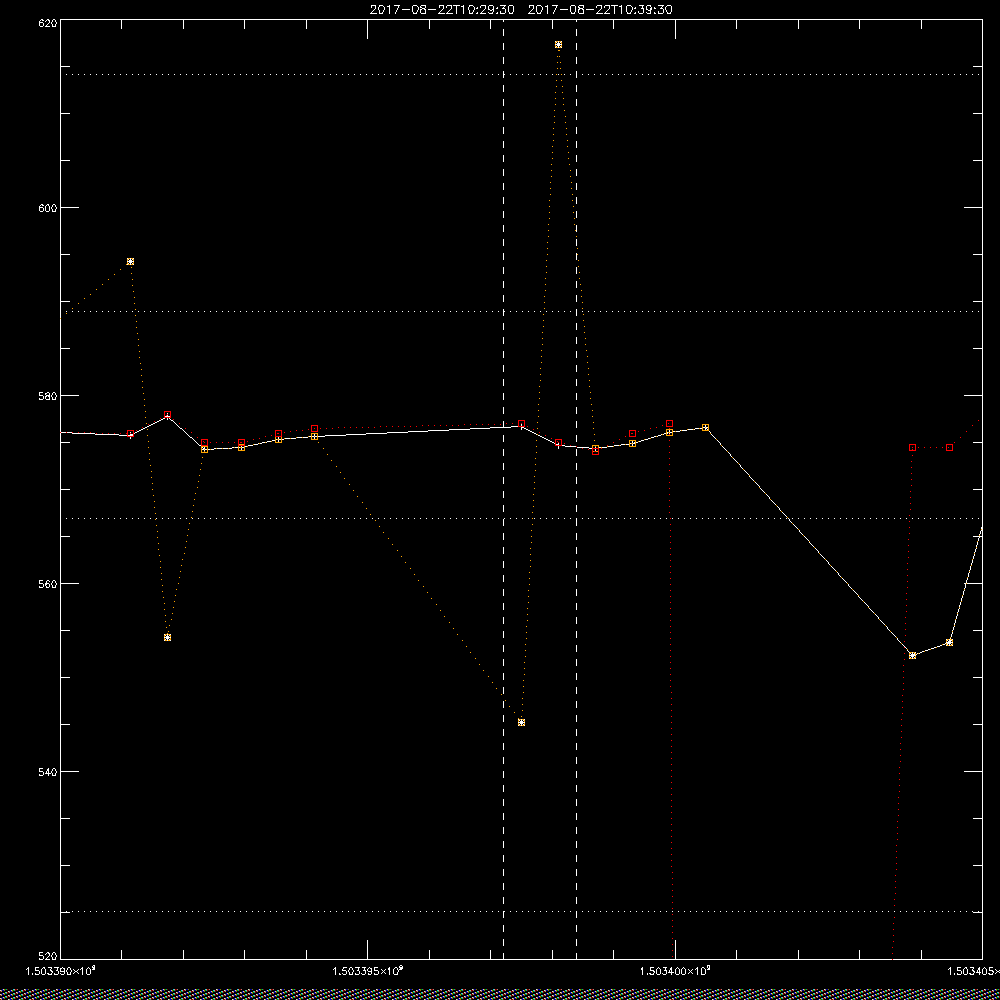Click the 1.503400×10⁹ x-axis label

675,971
